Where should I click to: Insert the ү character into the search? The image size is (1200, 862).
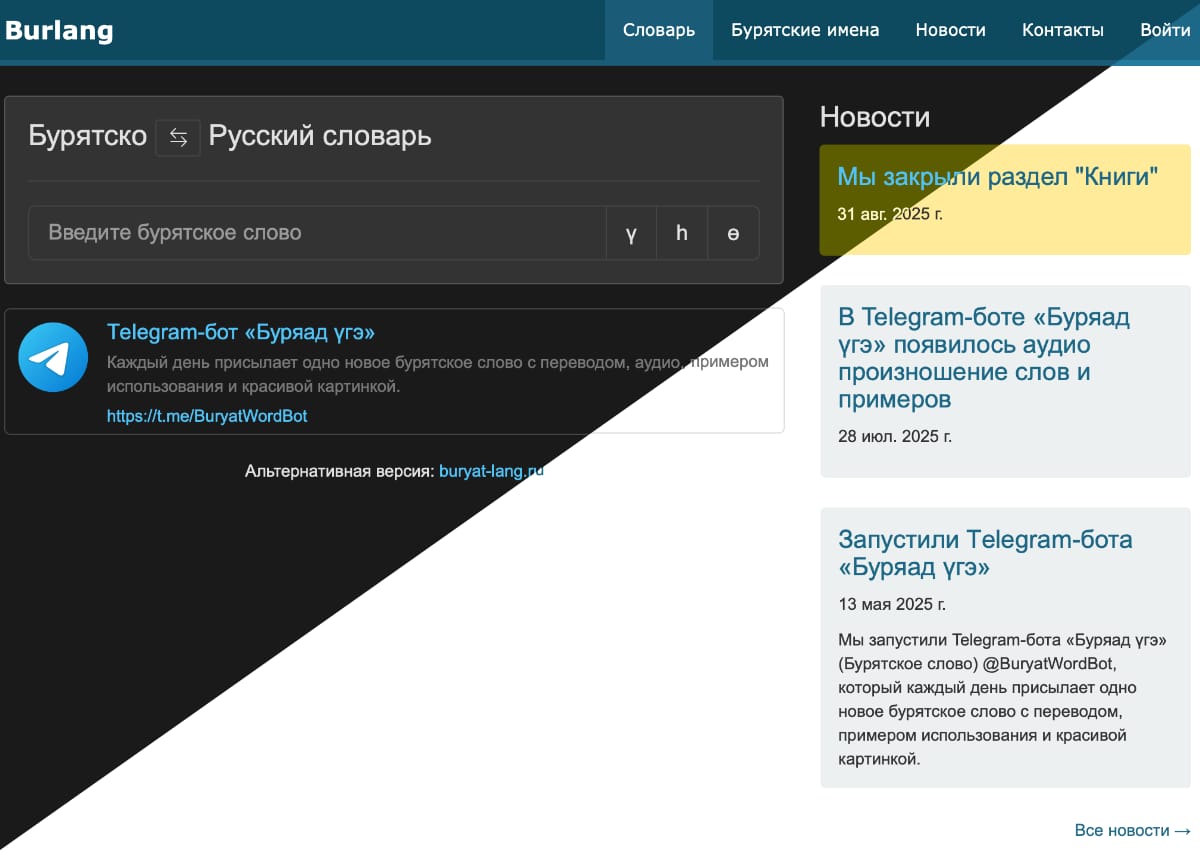[x=631, y=233]
